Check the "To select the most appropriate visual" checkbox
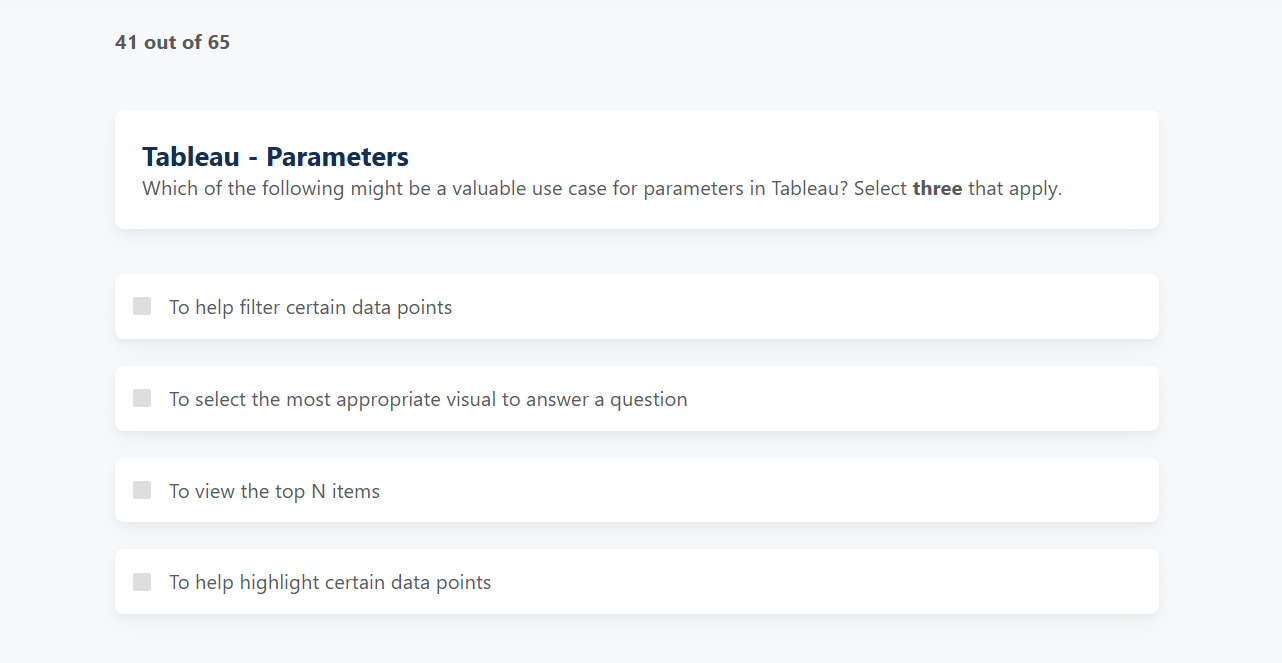The image size is (1282, 663). (x=141, y=397)
